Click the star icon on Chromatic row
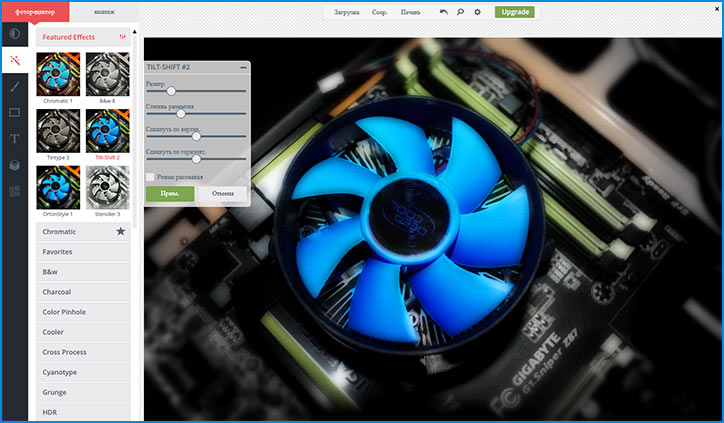Screen dimensions: 724x423 point(121,232)
